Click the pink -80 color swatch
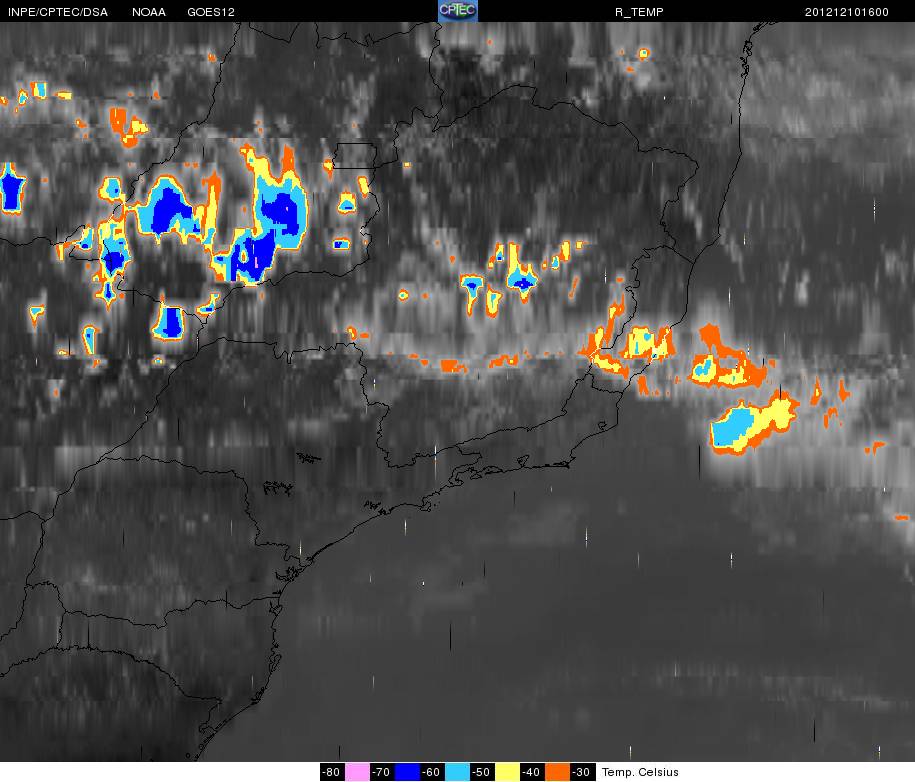This screenshot has width=915, height=782. (357, 771)
